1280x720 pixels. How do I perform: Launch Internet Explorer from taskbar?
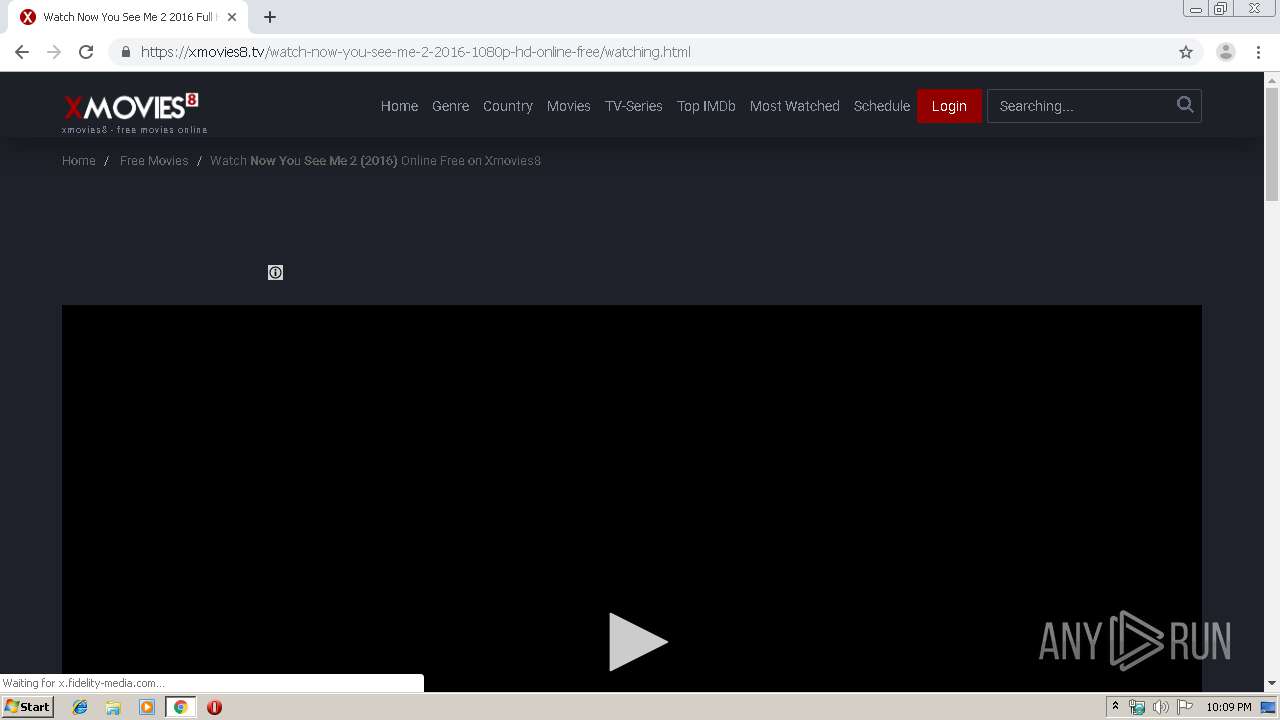pyautogui.click(x=80, y=707)
